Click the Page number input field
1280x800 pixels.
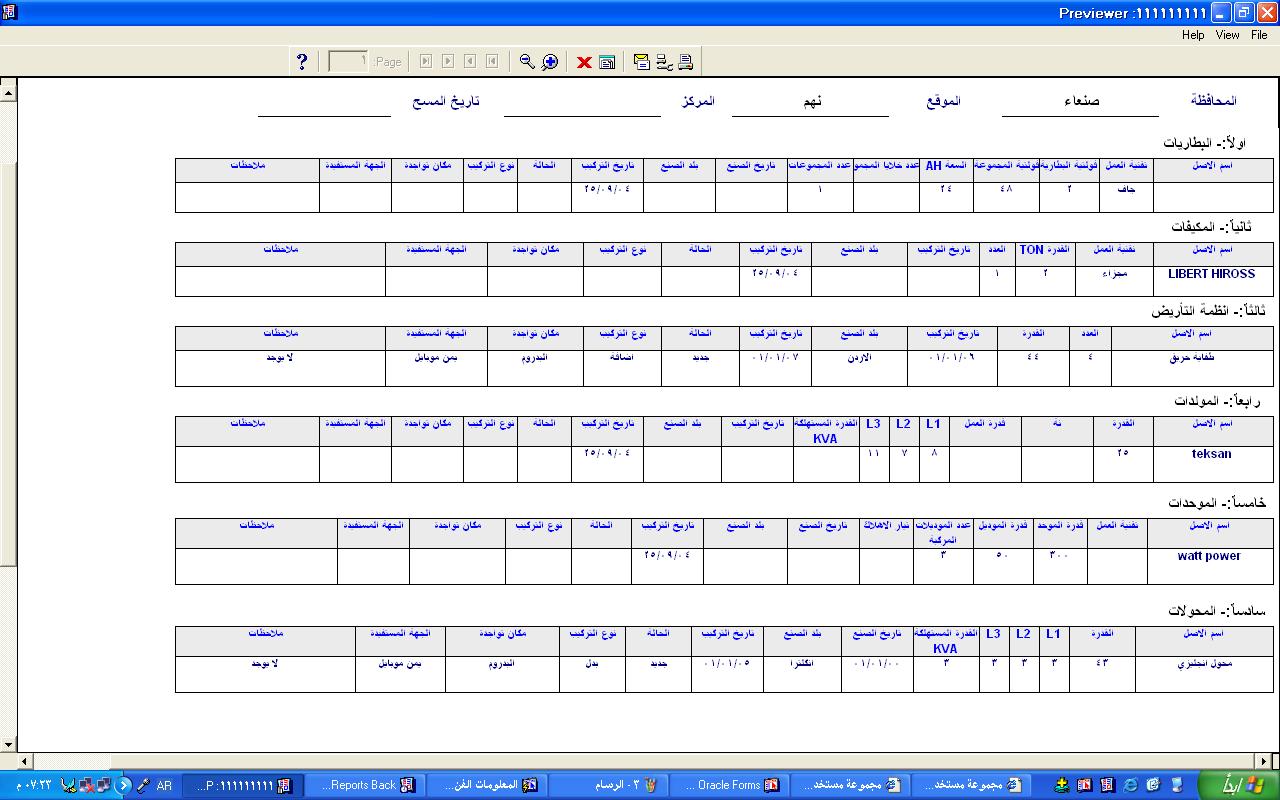[x=348, y=62]
